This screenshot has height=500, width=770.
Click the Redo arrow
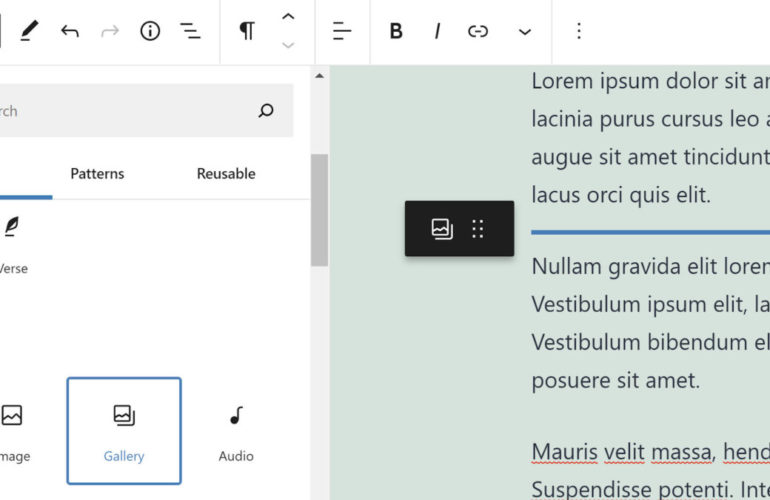tap(109, 31)
